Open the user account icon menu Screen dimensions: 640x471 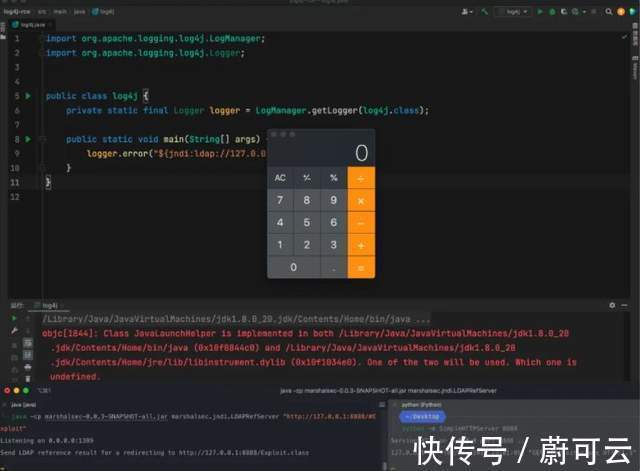465,12
